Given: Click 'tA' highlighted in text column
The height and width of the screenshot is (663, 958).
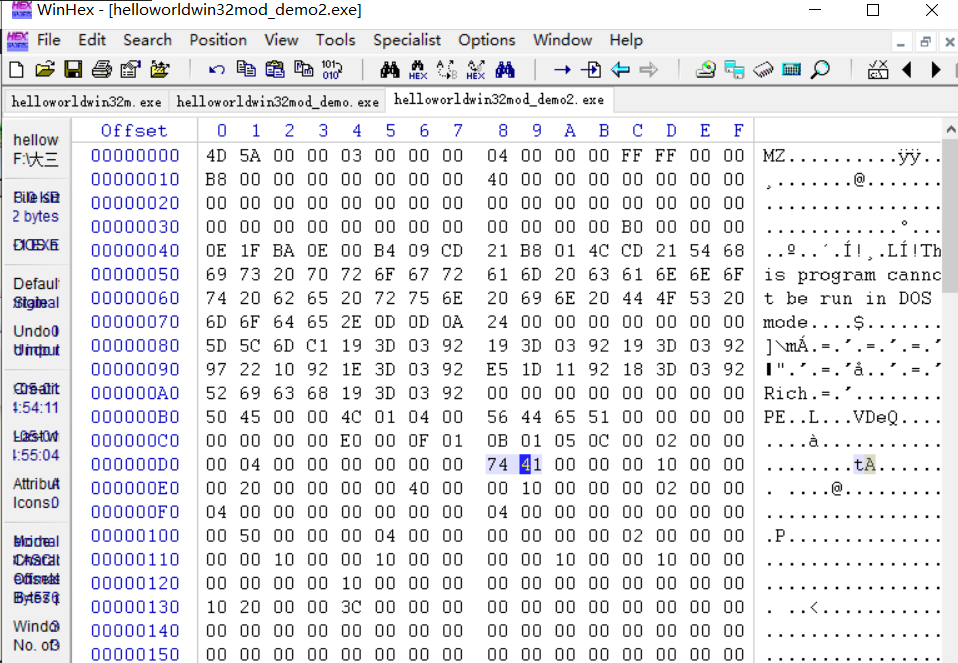Looking at the screenshot, I should 865,464.
